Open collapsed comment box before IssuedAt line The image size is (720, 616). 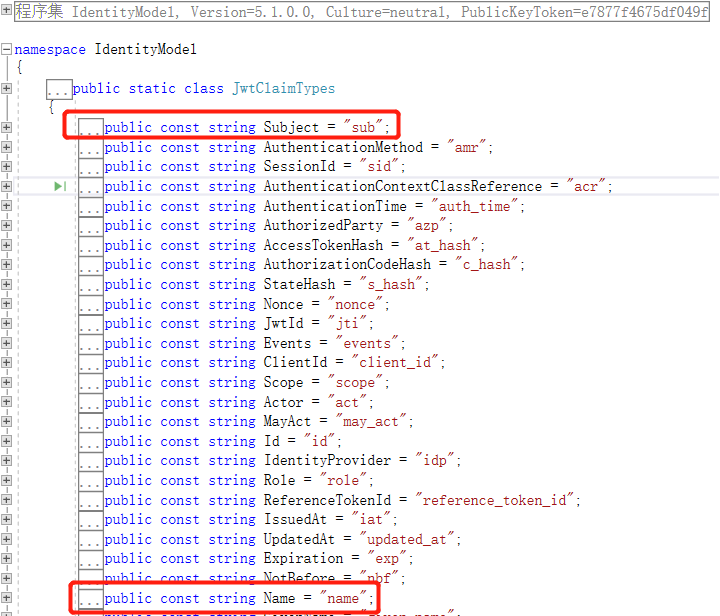[x=90, y=520]
